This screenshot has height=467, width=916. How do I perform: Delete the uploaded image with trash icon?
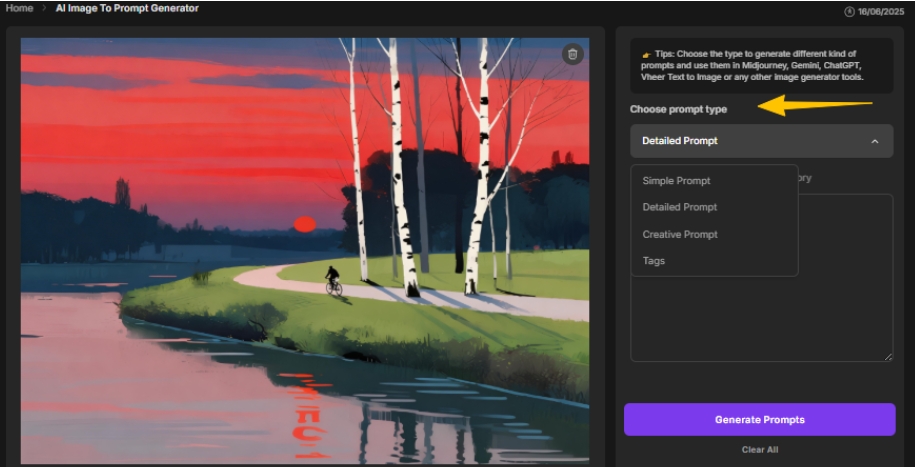[571, 54]
